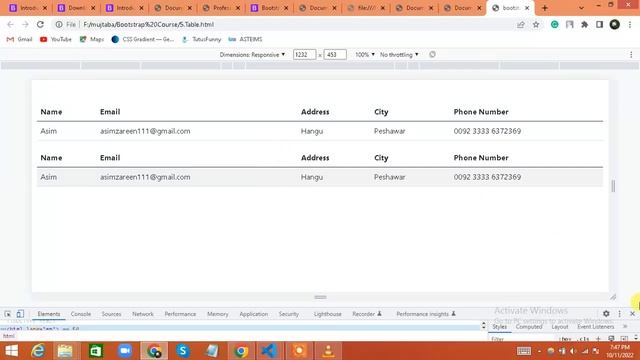Screen dimensions: 640x360
Task: Open Skype from the taskbar
Action: click(182, 351)
